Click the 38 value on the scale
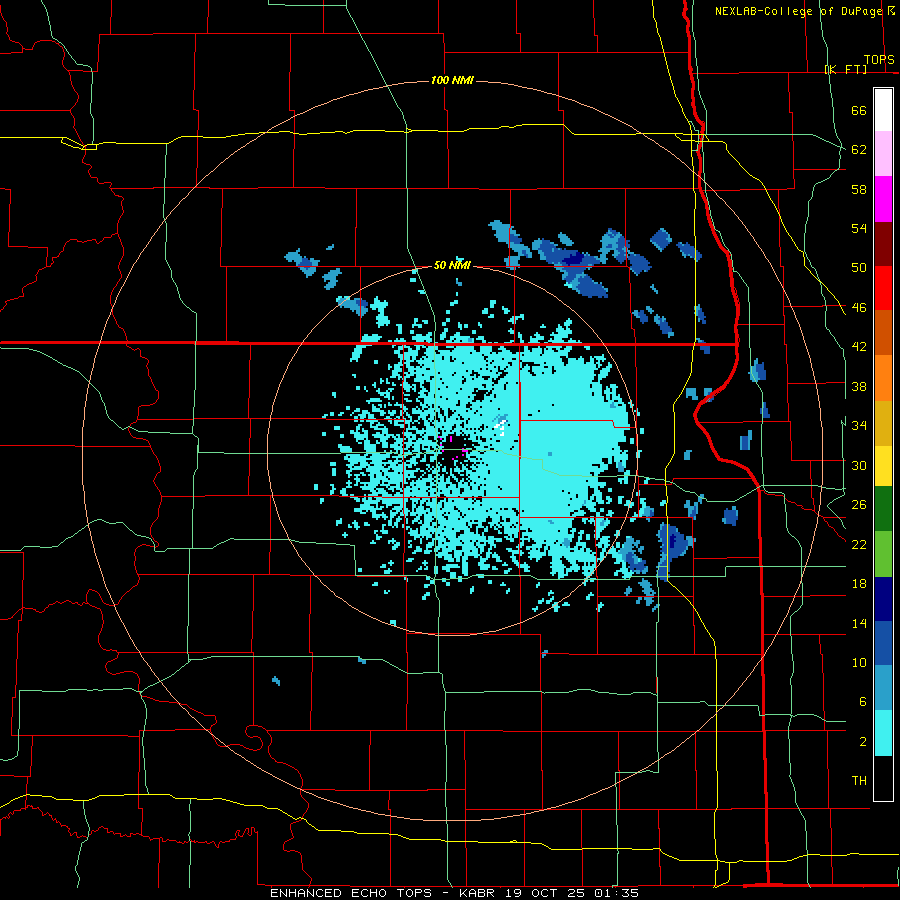This screenshot has width=900, height=900. click(859, 386)
